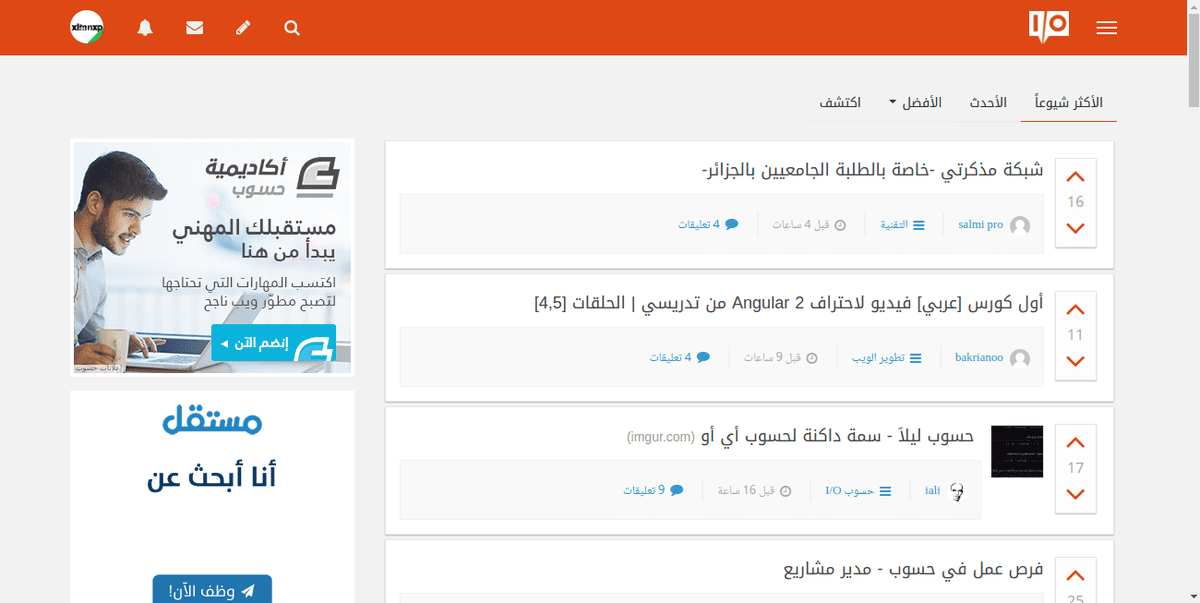Image resolution: width=1200 pixels, height=603 pixels.
Task: Open the xlmnxp user avatar
Action: coord(87,28)
